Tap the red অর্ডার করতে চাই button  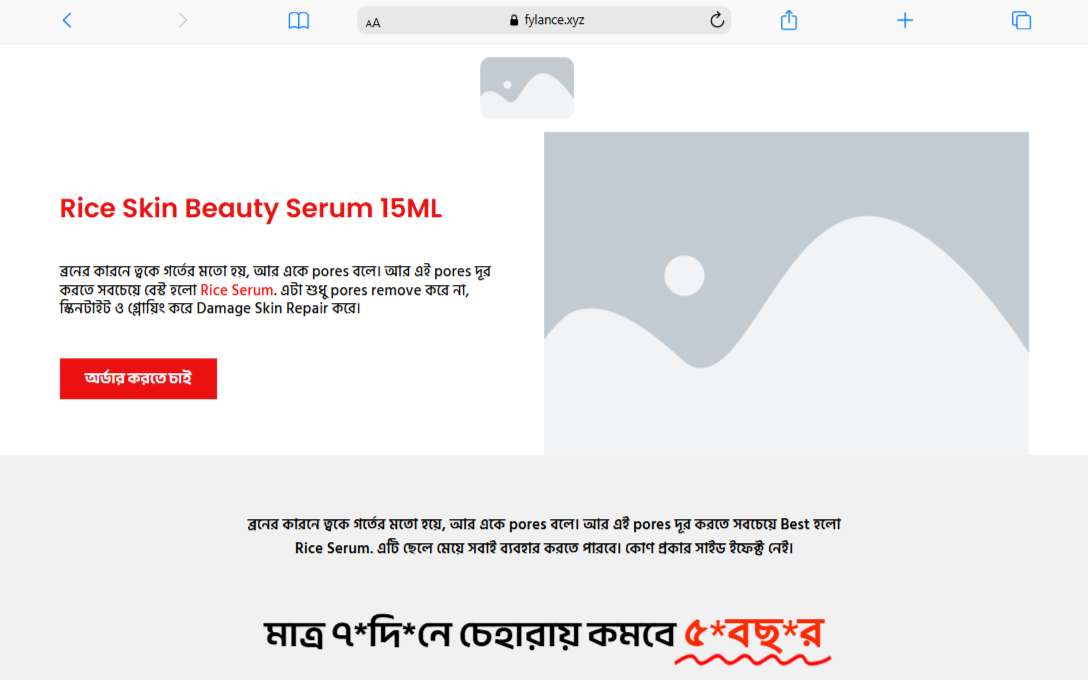click(x=138, y=378)
